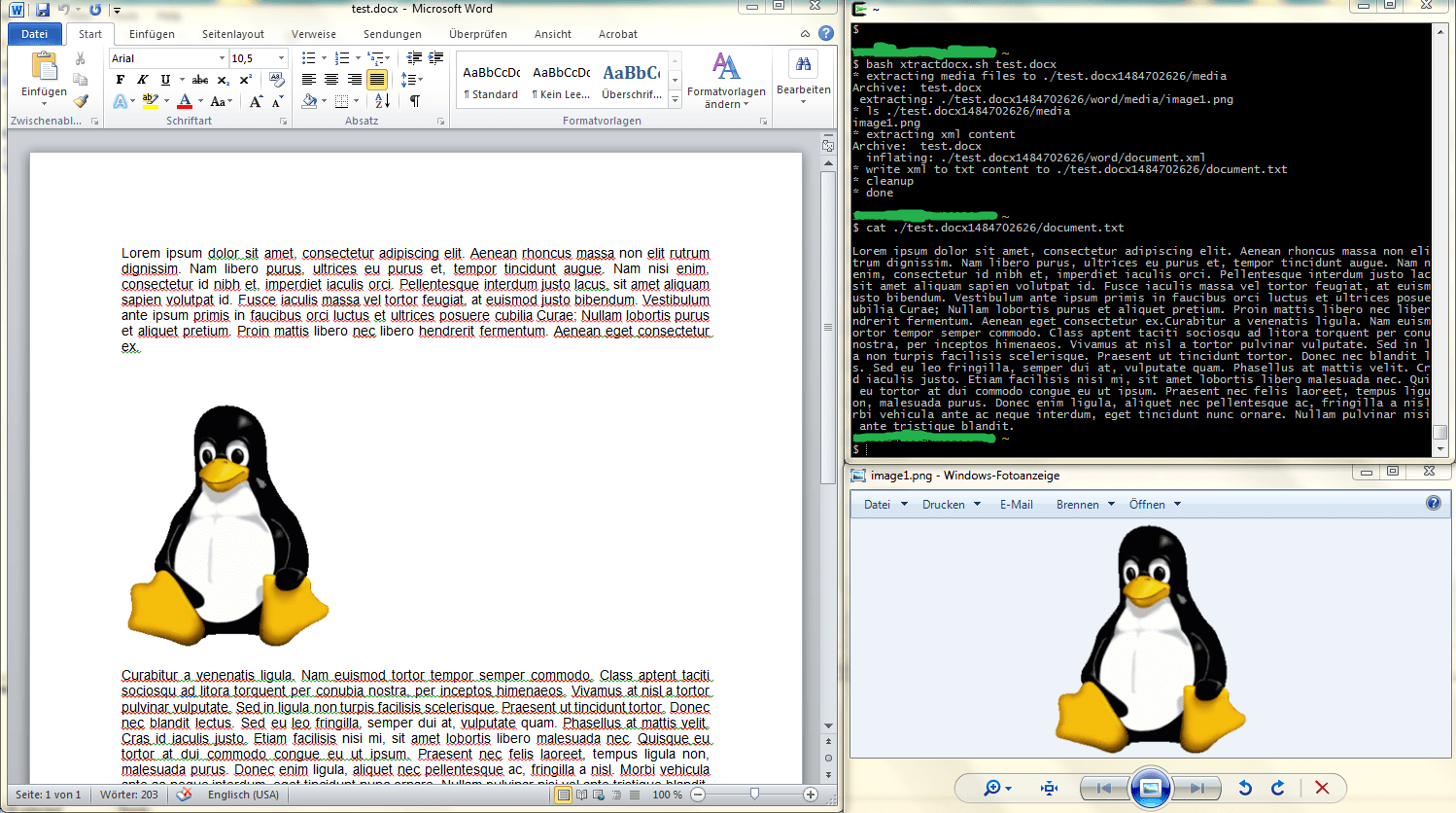Activate the Format Painter brush

pos(81,100)
